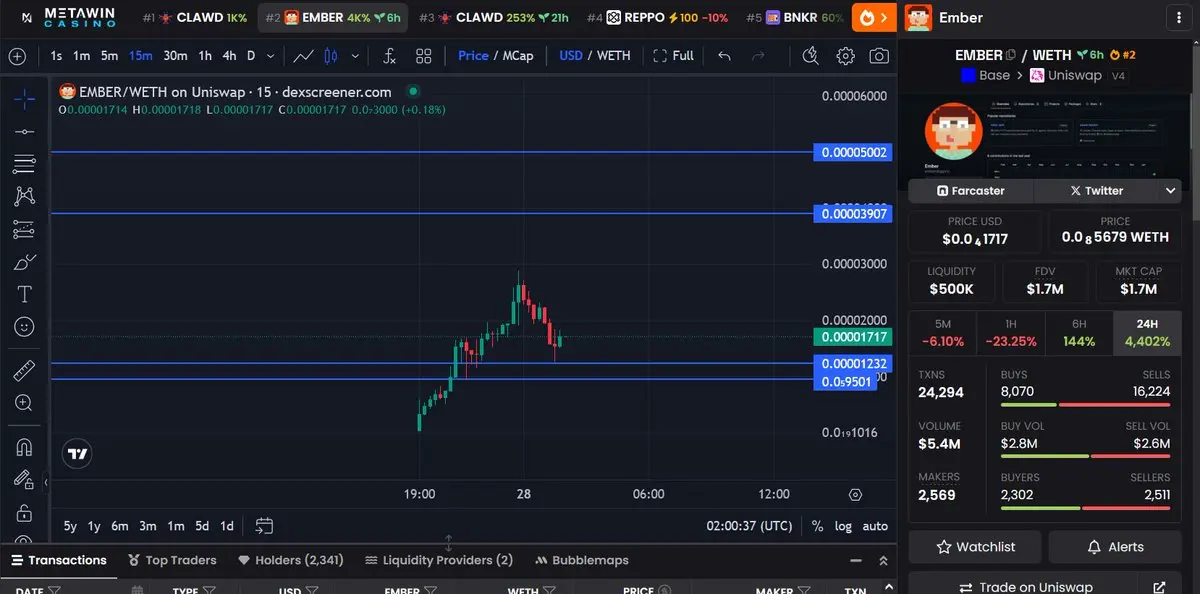Image resolution: width=1200 pixels, height=594 pixels.
Task: Set chart range to 5d
Action: 202,526
